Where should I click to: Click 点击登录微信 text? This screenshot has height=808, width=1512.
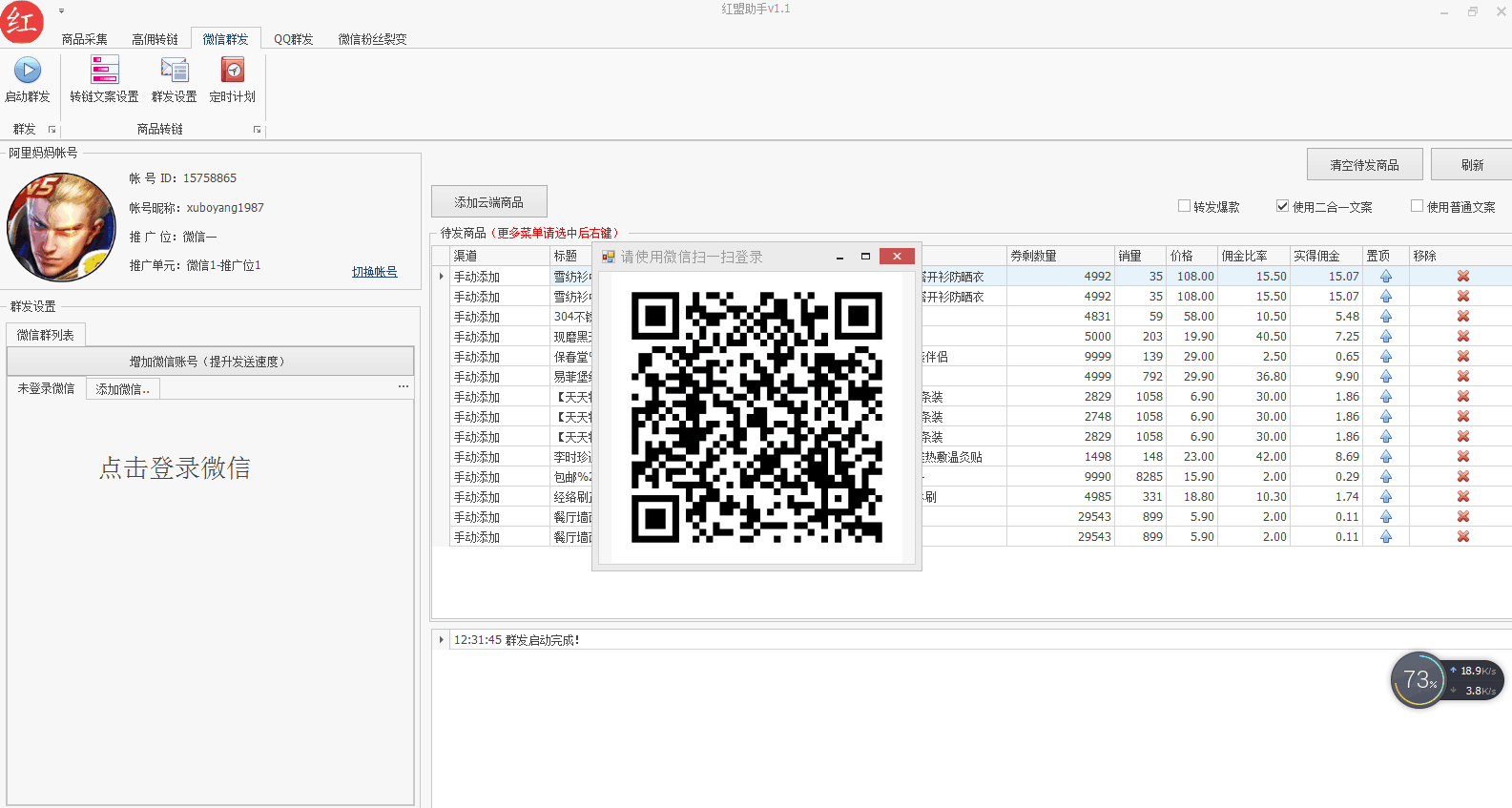coord(175,468)
